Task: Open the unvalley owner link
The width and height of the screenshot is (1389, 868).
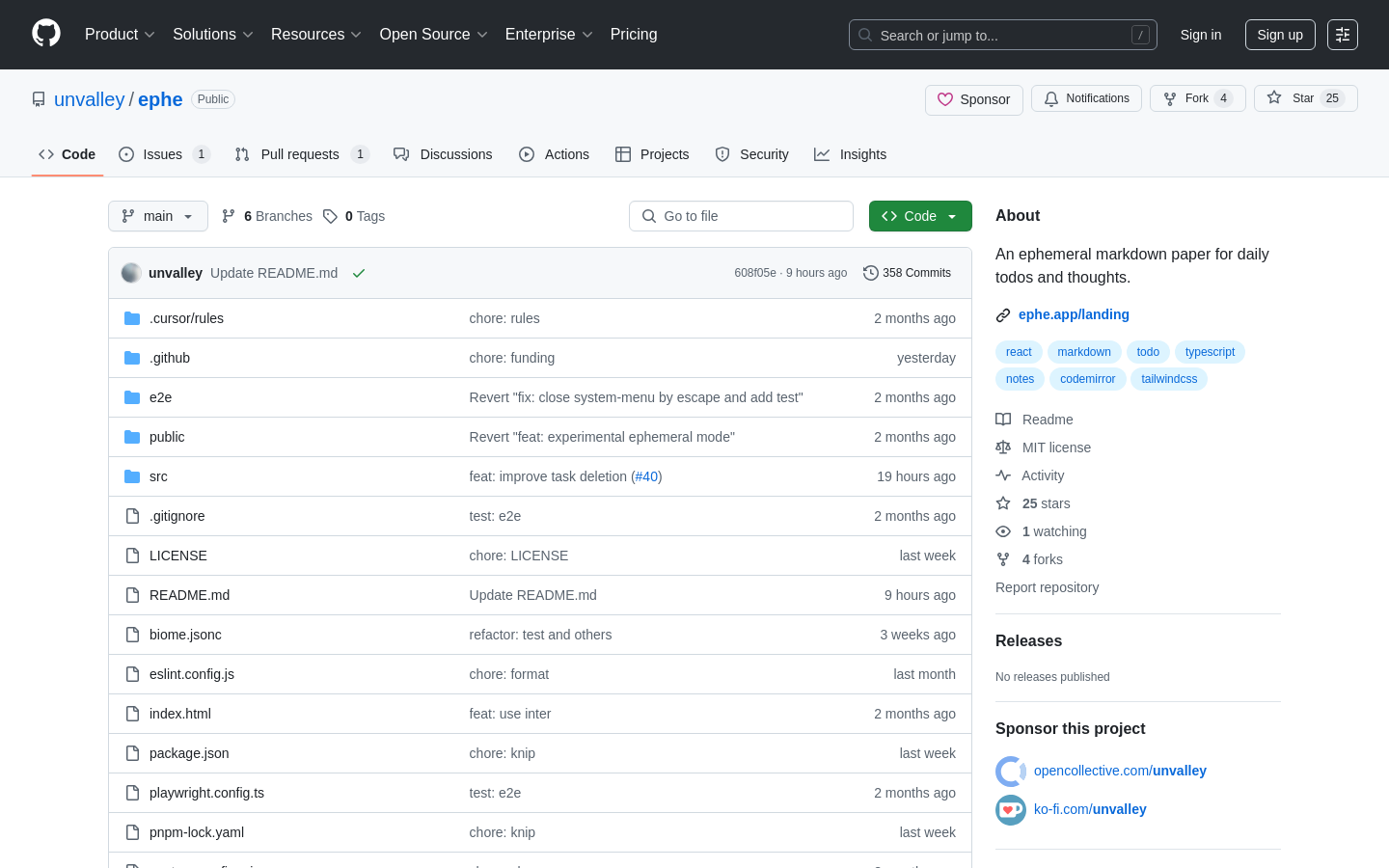Action: point(90,99)
